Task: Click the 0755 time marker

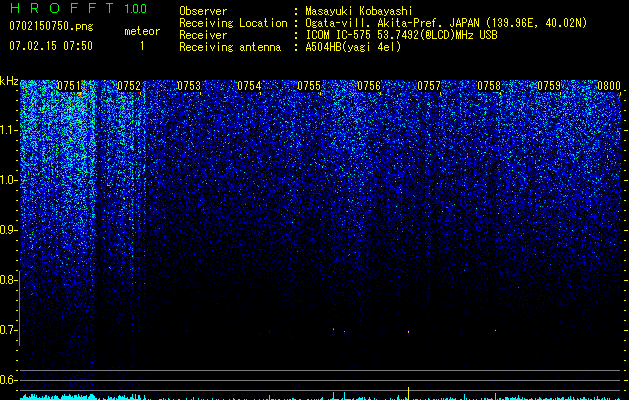Action: pos(309,86)
